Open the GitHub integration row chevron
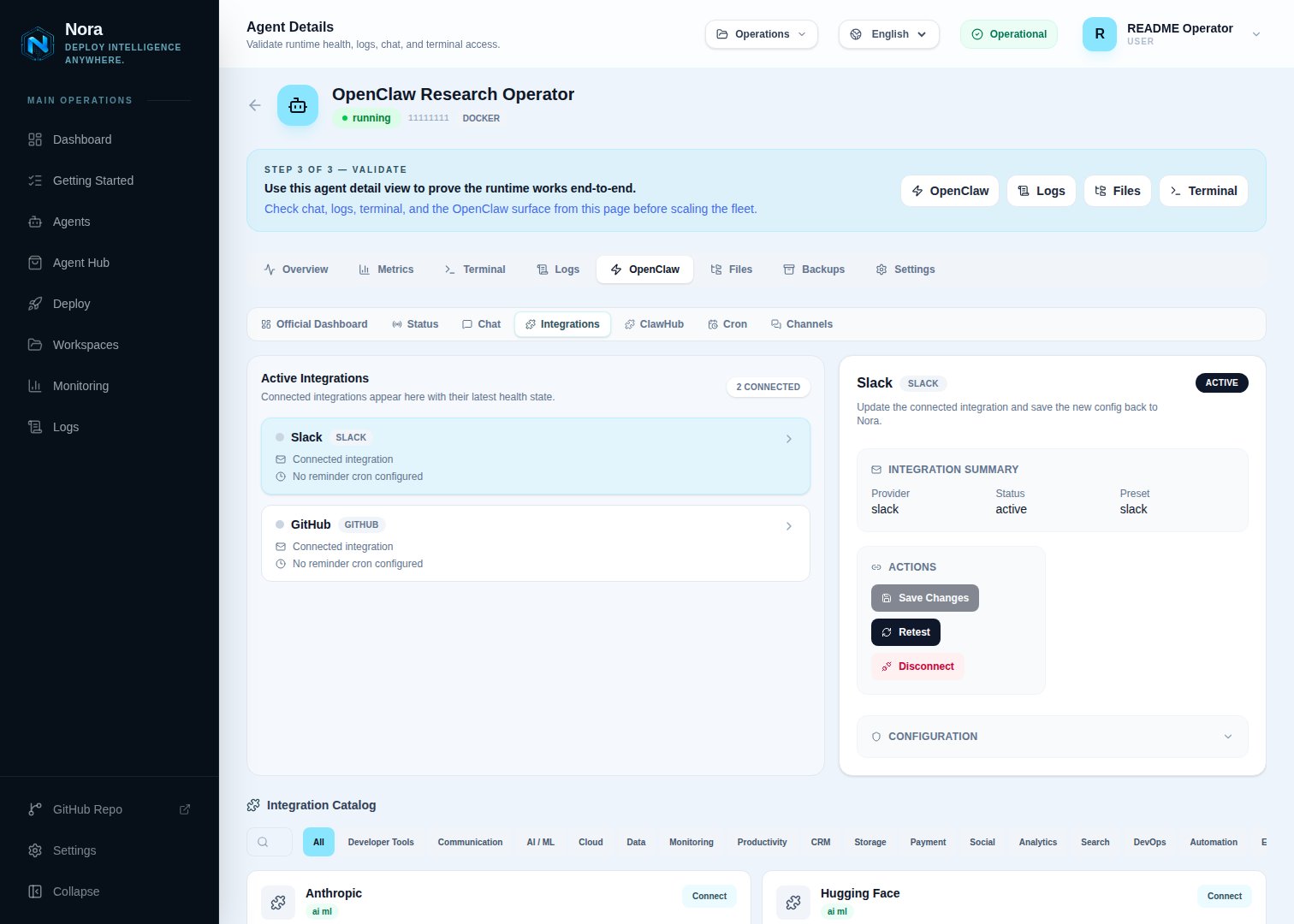Image resolution: width=1294 pixels, height=924 pixels. tap(789, 526)
